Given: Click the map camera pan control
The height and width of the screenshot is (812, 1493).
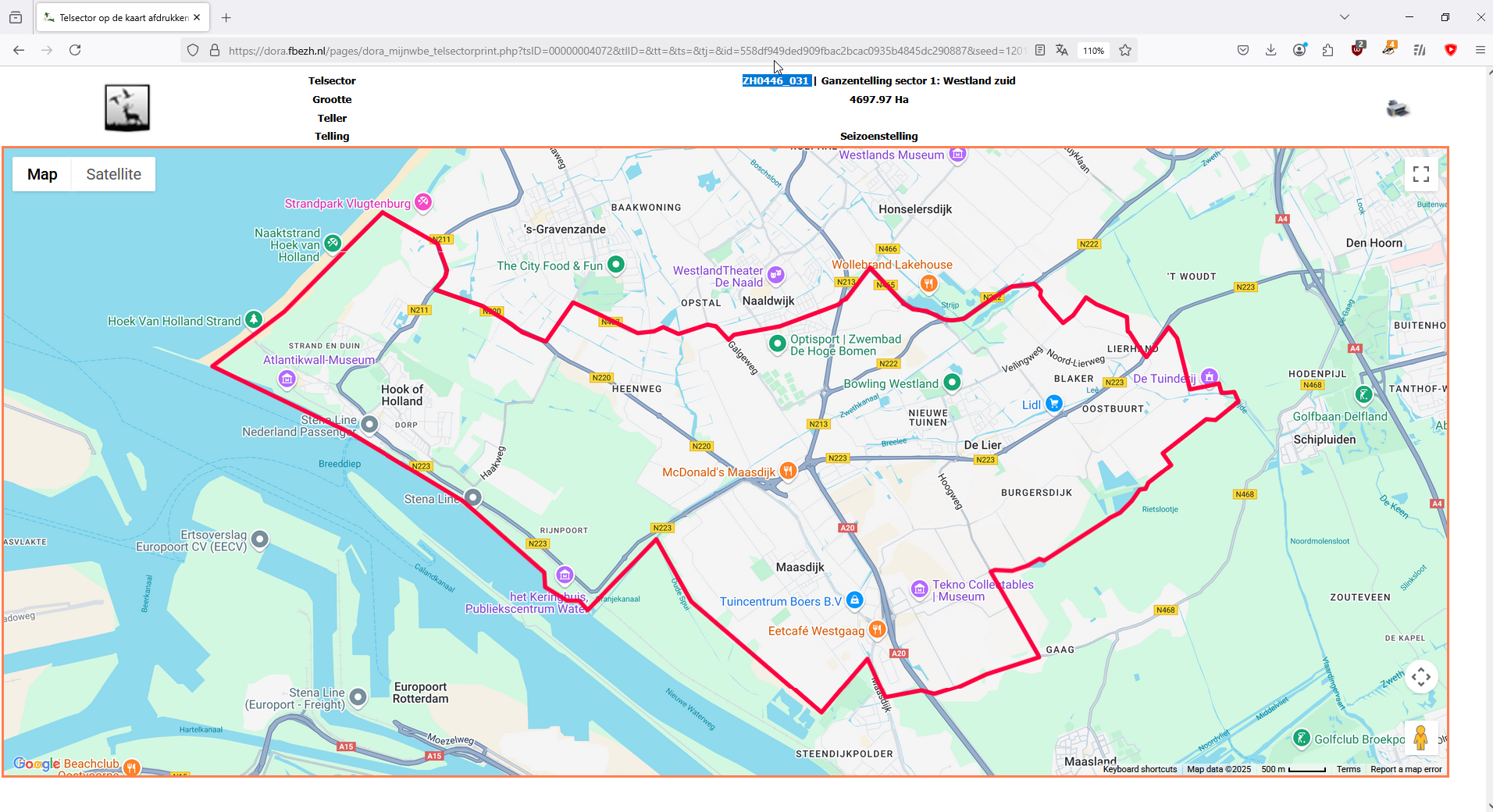Looking at the screenshot, I should point(1421,677).
